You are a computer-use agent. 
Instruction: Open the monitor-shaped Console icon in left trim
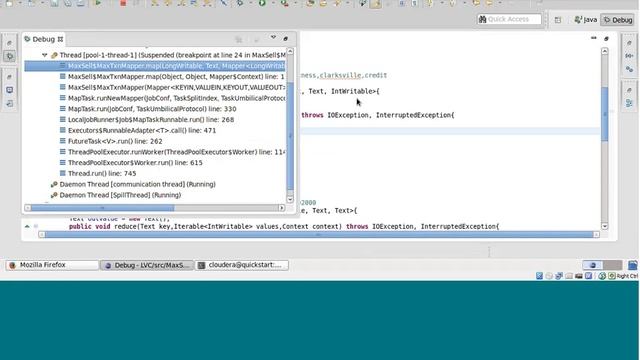pyautogui.click(x=9, y=90)
